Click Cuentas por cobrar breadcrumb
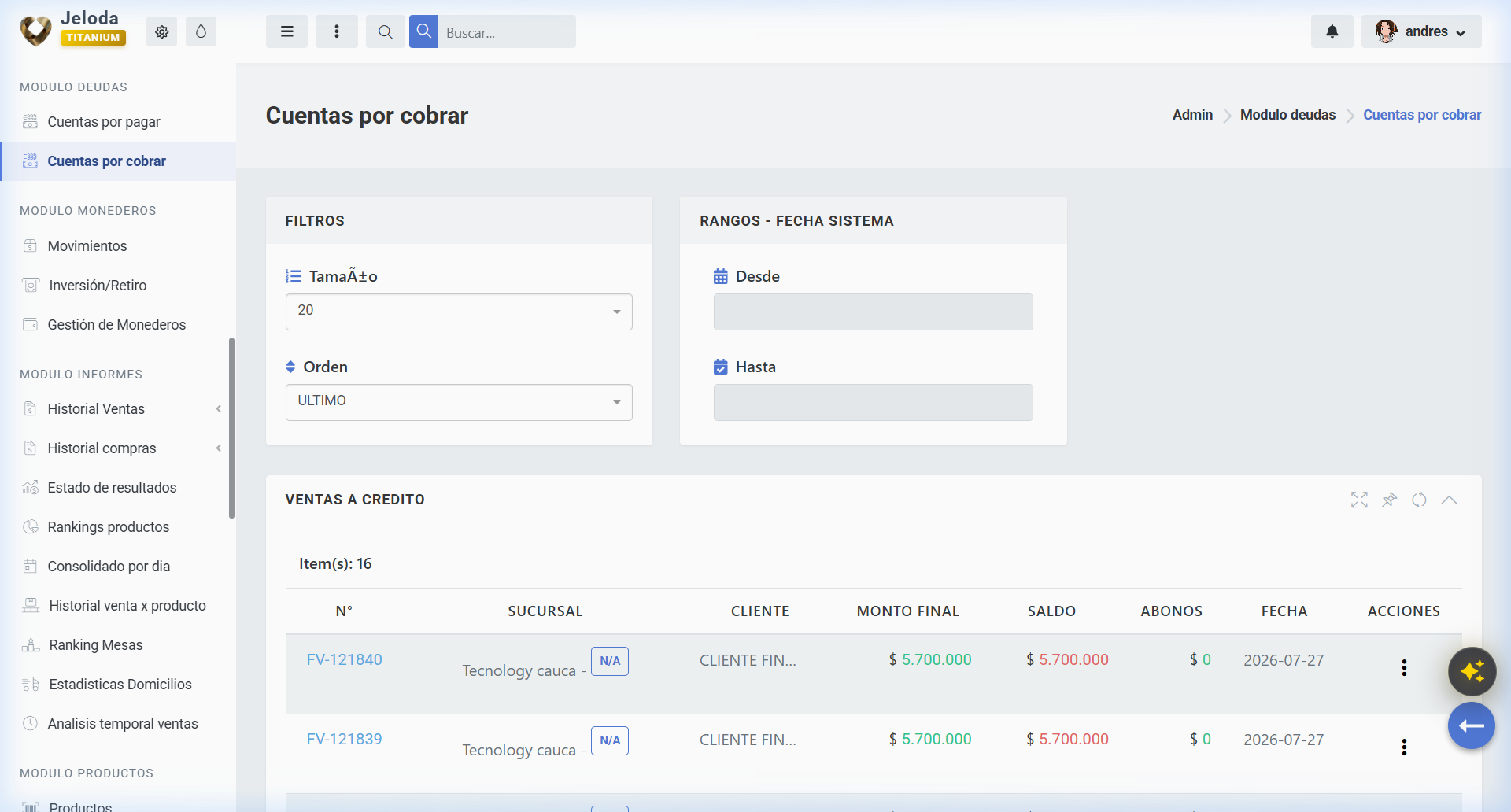 point(1422,115)
